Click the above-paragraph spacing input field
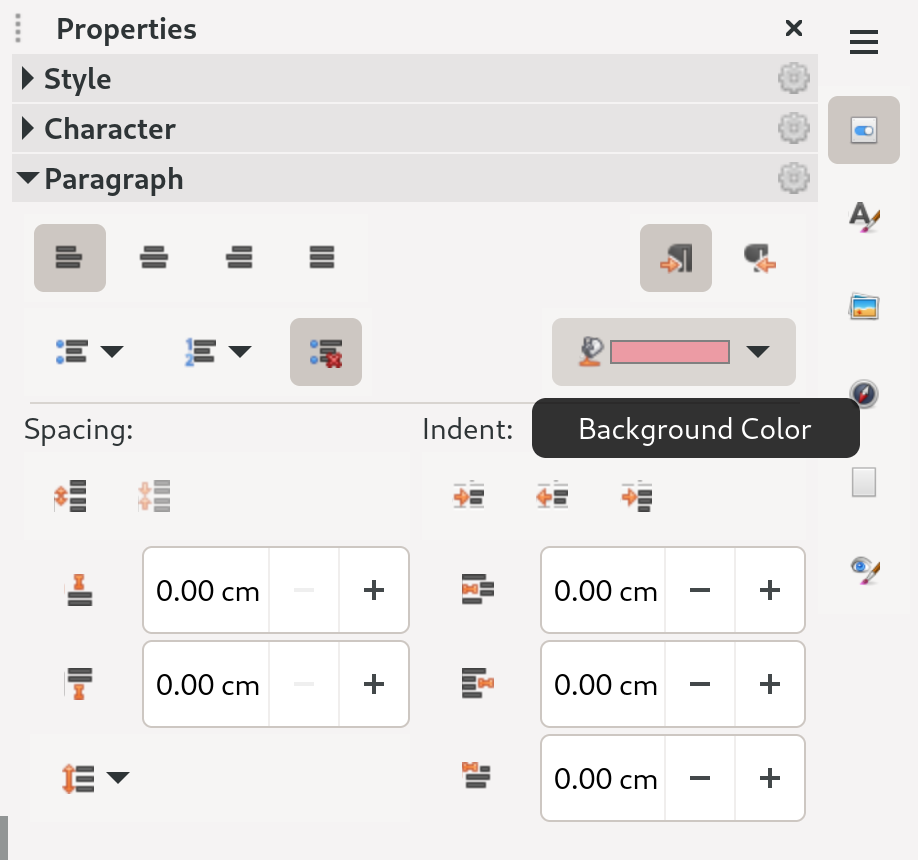The height and width of the screenshot is (860, 918). coord(207,590)
